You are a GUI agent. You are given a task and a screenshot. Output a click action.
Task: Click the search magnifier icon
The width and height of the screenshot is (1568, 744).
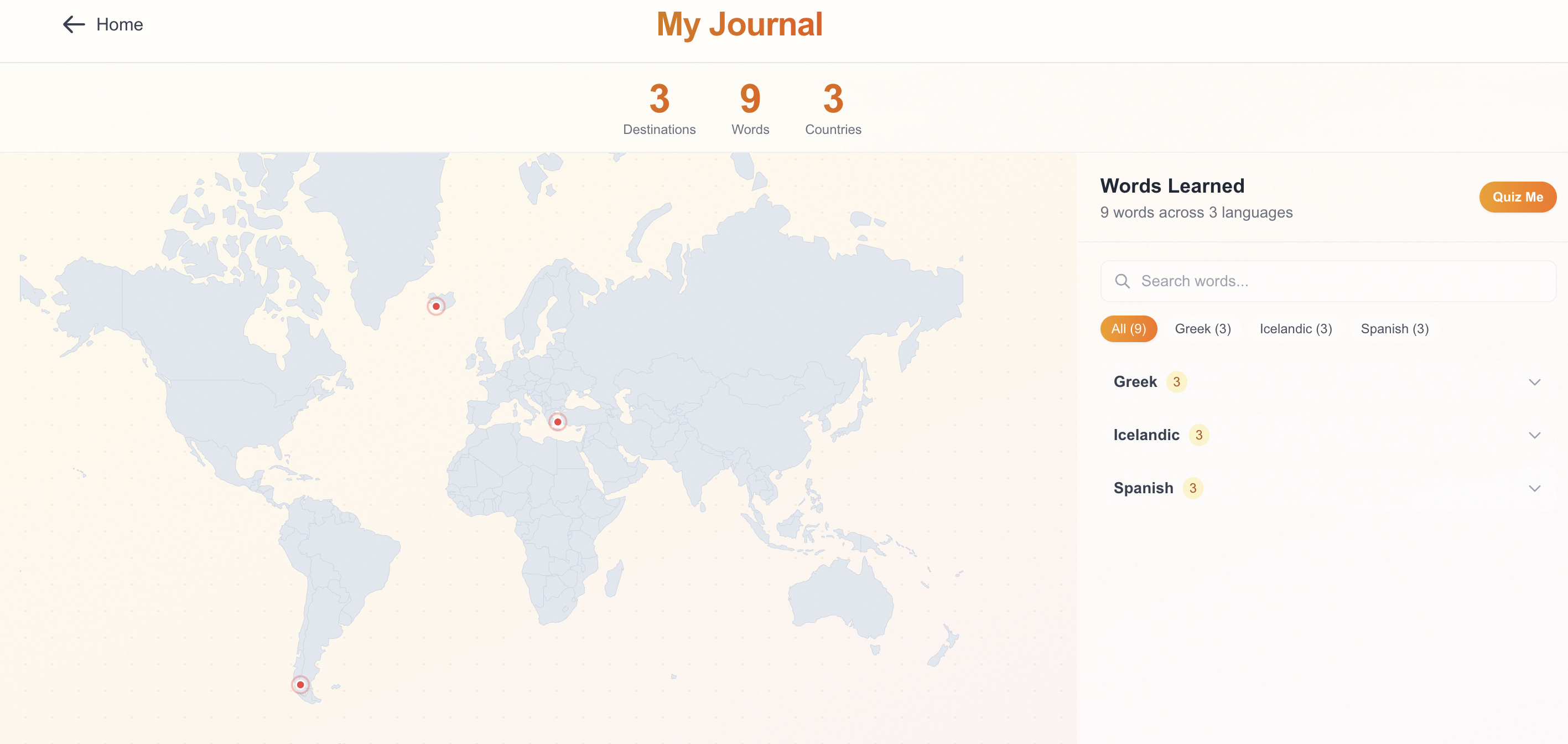point(1122,281)
